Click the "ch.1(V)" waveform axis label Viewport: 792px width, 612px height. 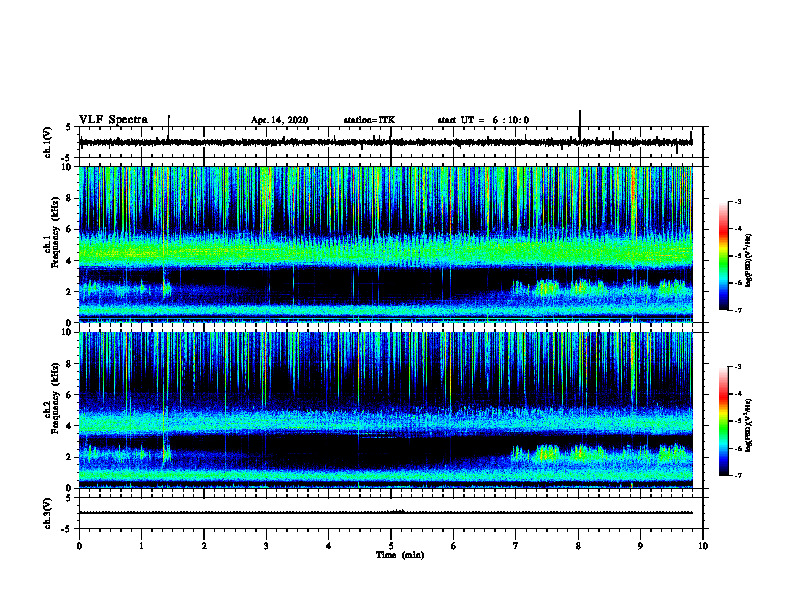(x=47, y=142)
